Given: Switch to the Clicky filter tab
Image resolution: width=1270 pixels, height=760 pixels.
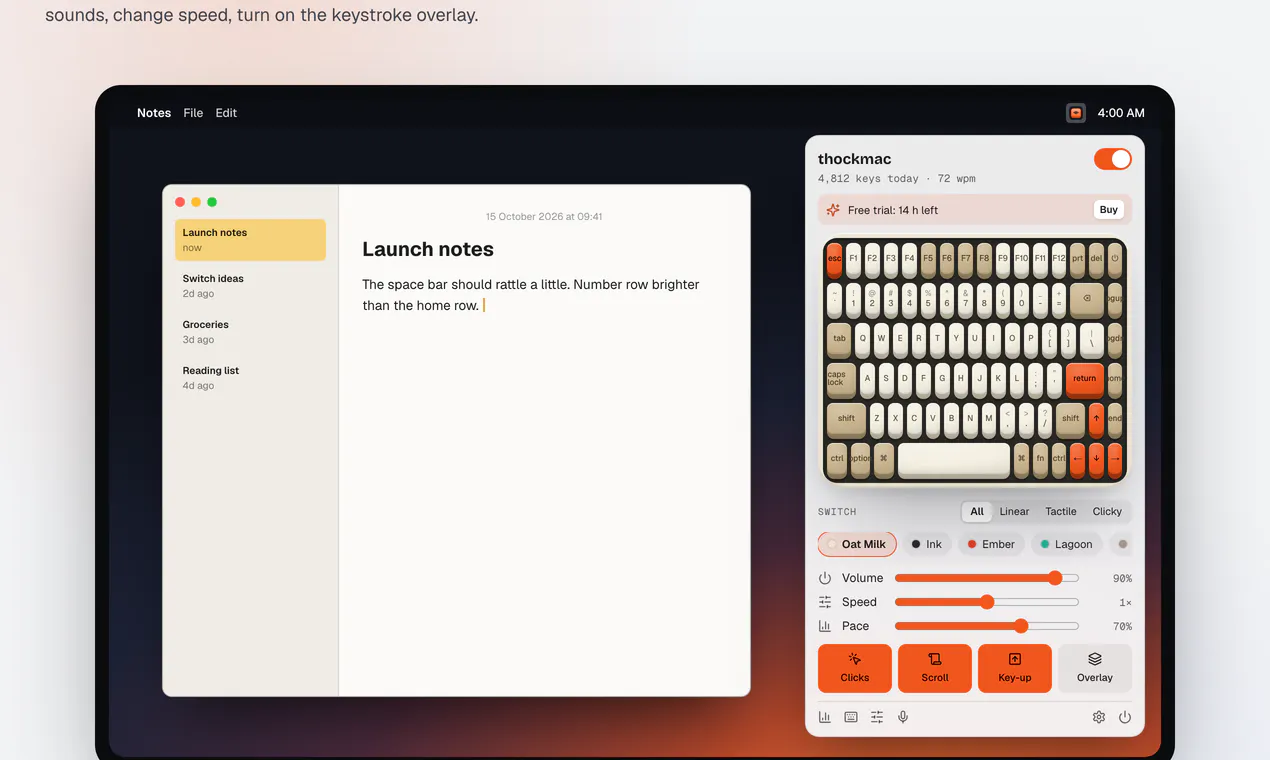Looking at the screenshot, I should pyautogui.click(x=1107, y=511).
